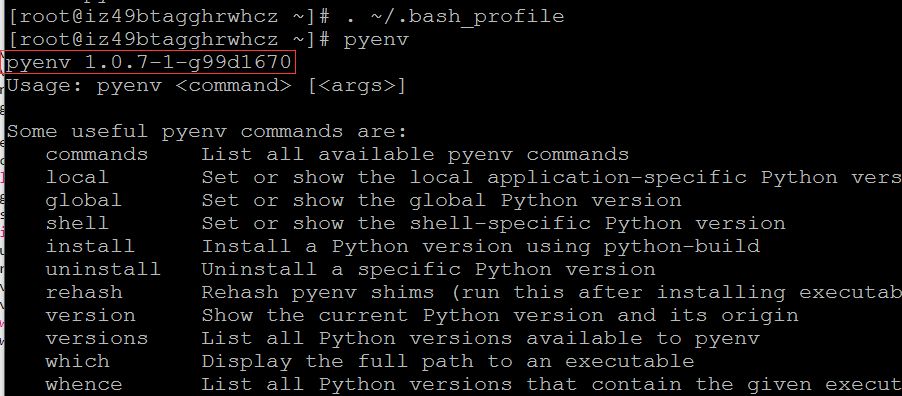The height and width of the screenshot is (396, 902).
Task: Click the 'pyenv 1.0.7-1-g99d1670' version line
Action: click(x=149, y=62)
